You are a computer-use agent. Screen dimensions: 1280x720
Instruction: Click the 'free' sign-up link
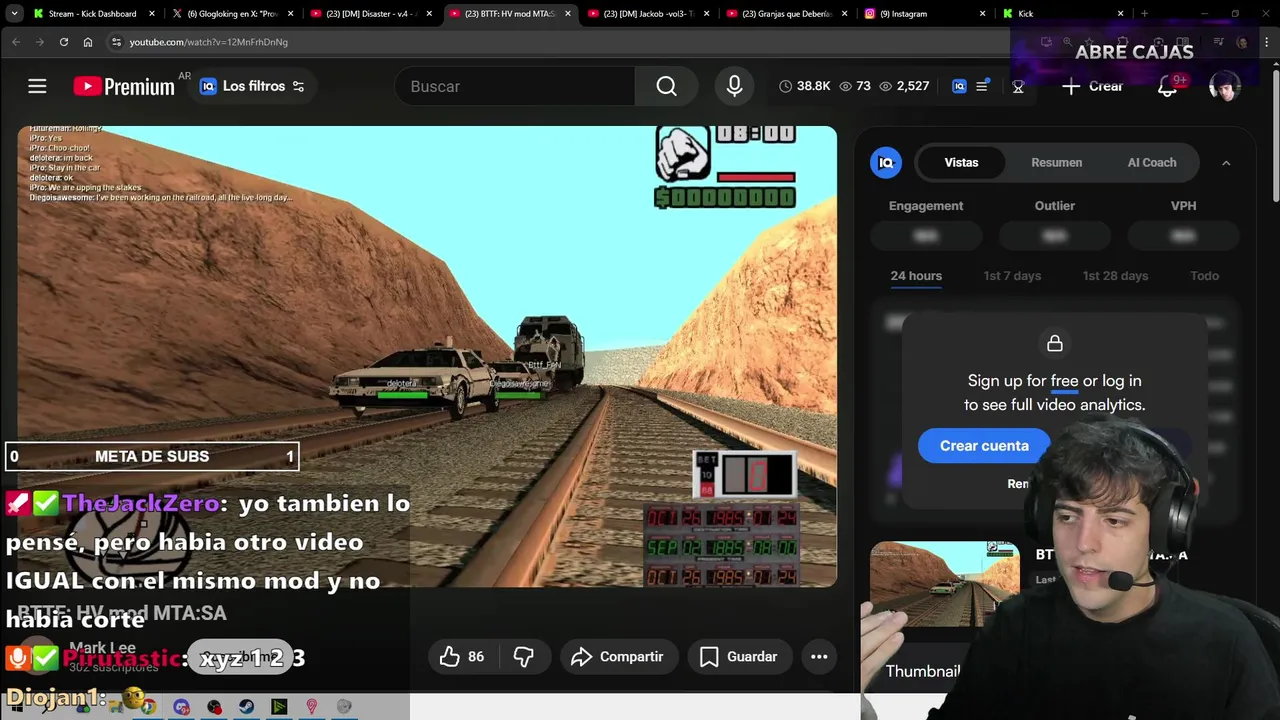coord(1064,381)
